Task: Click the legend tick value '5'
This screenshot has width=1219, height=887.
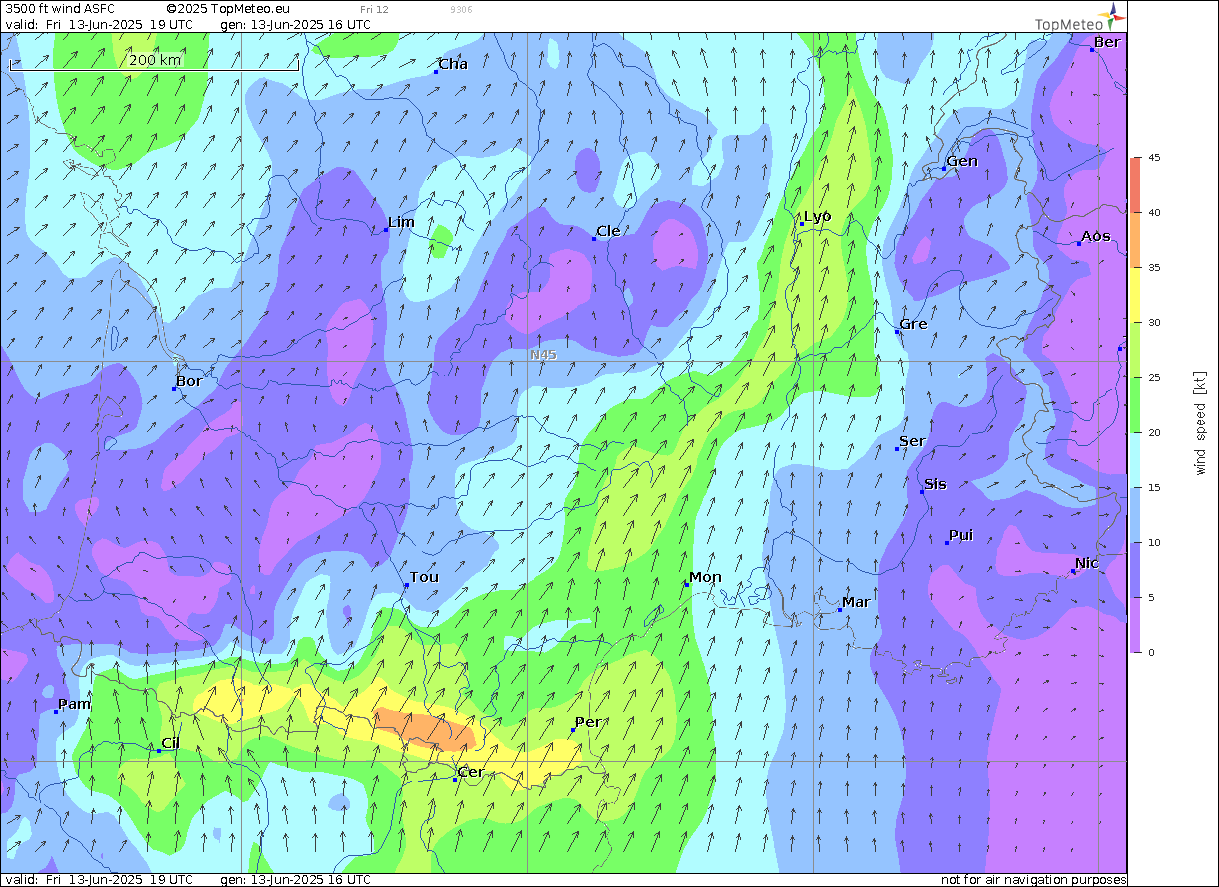Action: pyautogui.click(x=1151, y=597)
